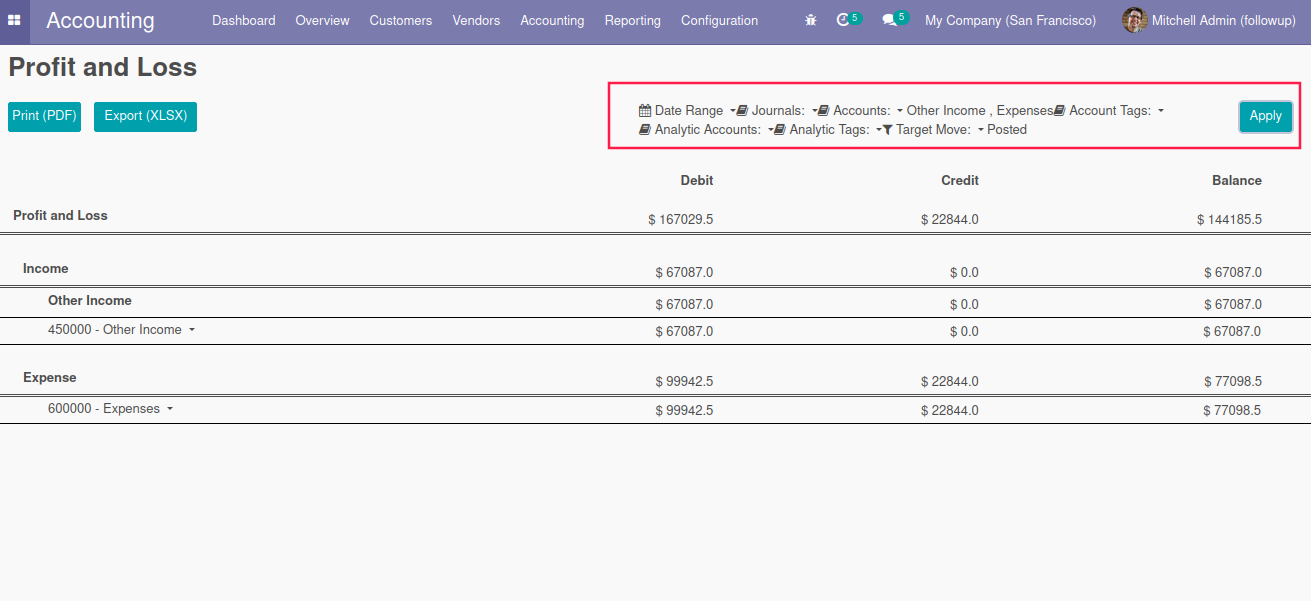
Task: Click the debug bug icon
Action: coord(811,20)
